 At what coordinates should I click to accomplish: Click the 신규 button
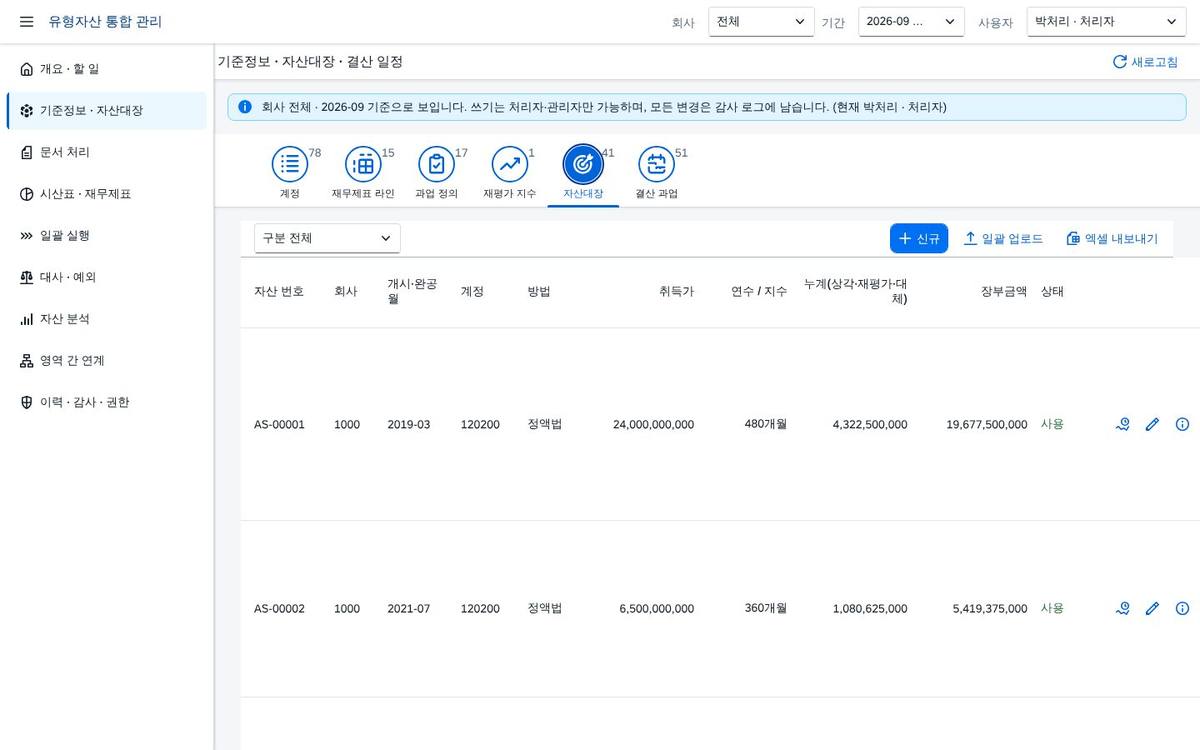pos(919,238)
